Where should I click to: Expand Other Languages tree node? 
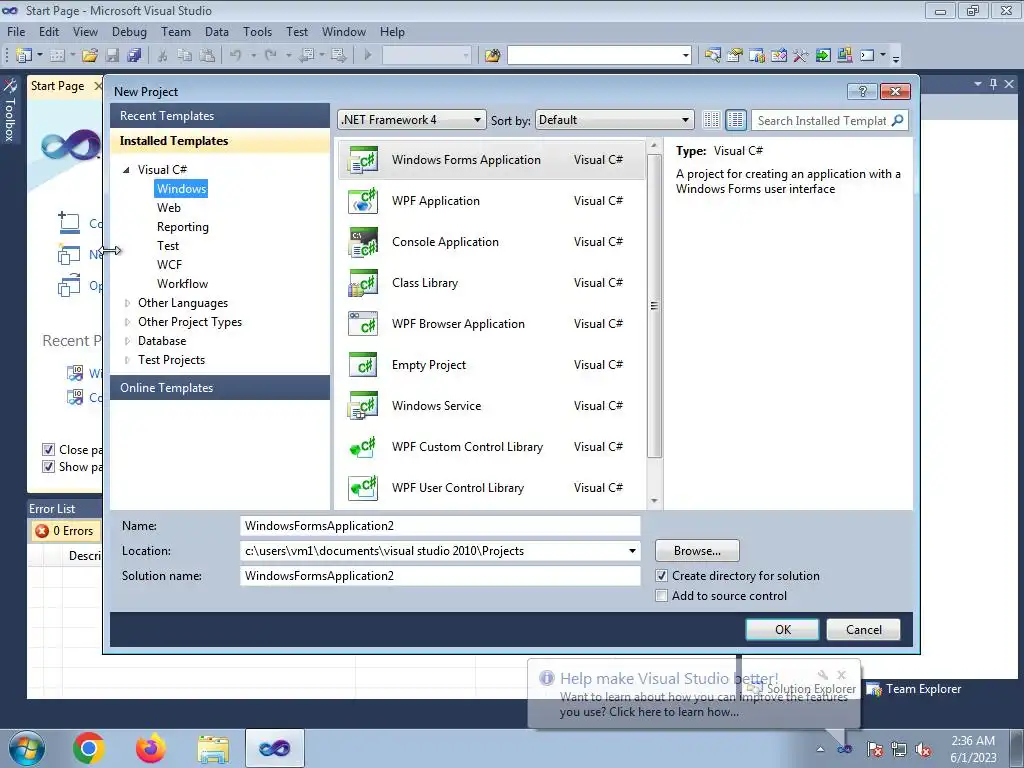pyautogui.click(x=127, y=303)
